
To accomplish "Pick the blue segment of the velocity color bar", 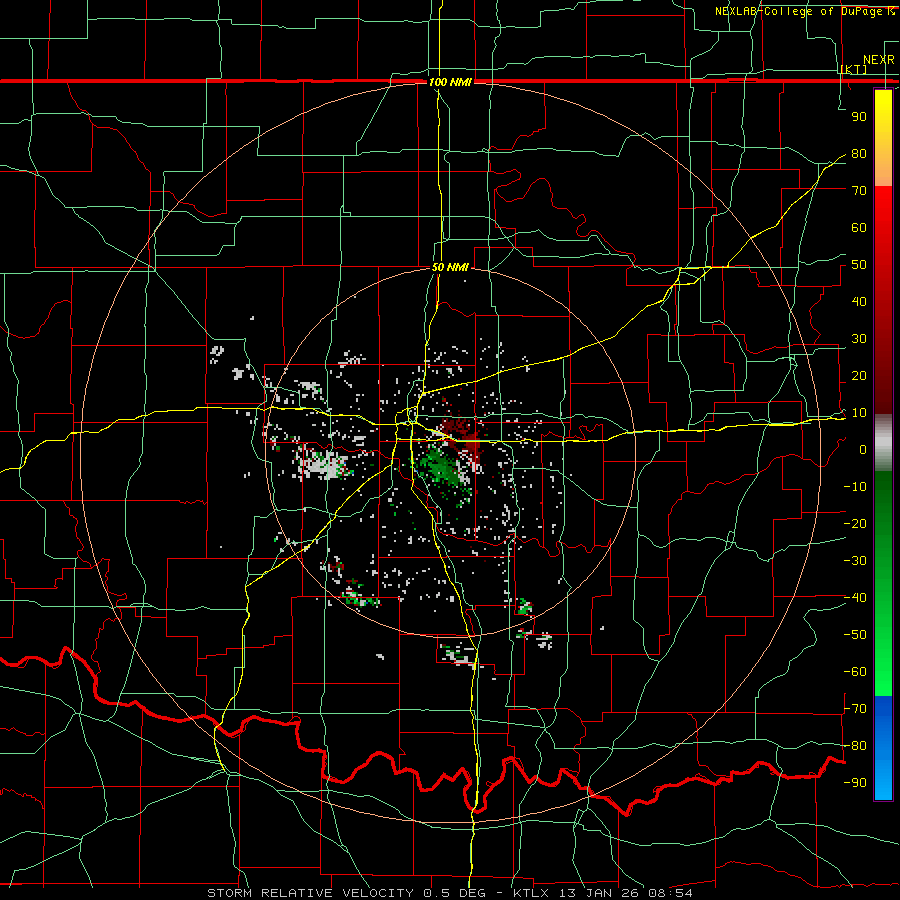I will tap(883, 746).
